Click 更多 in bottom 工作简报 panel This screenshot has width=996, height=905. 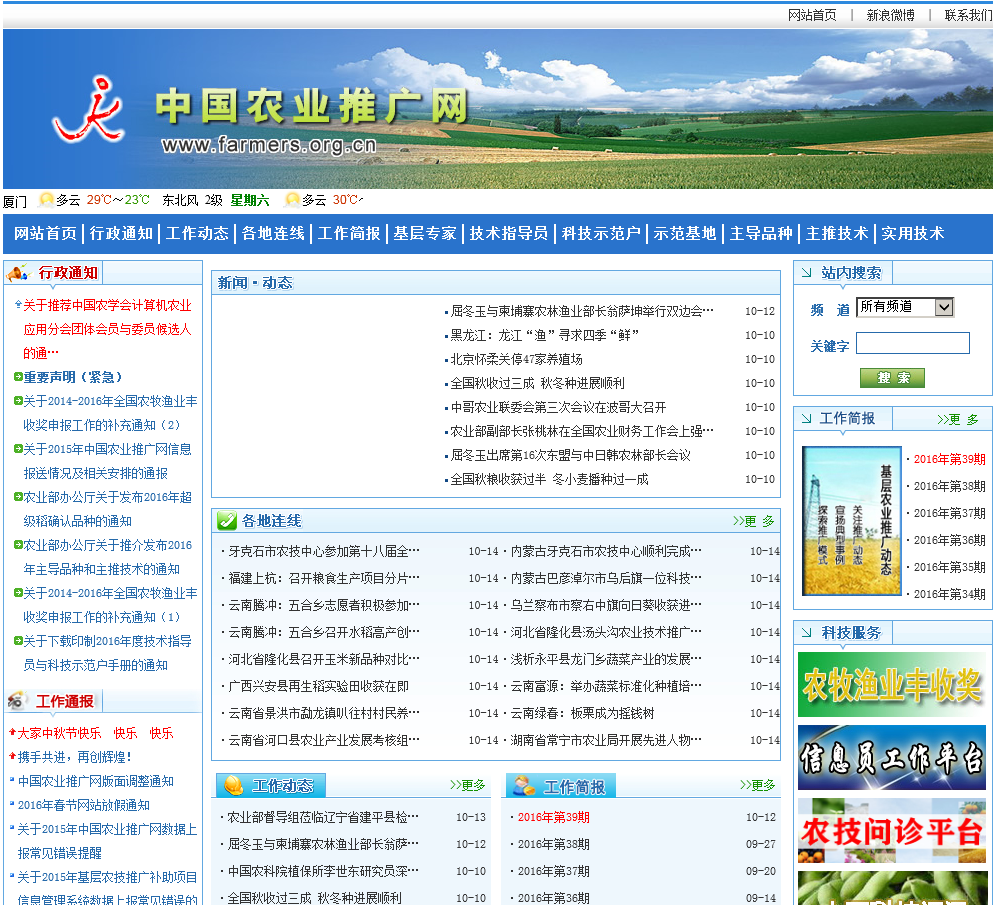758,785
